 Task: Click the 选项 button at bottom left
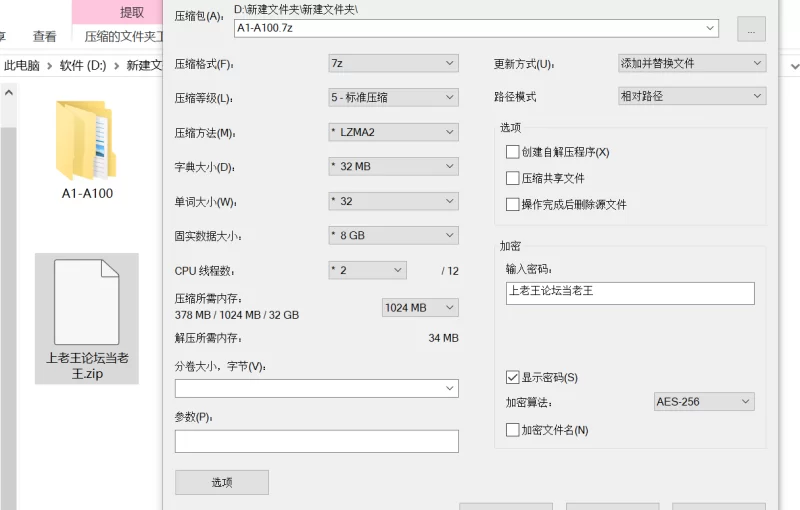pos(222,482)
